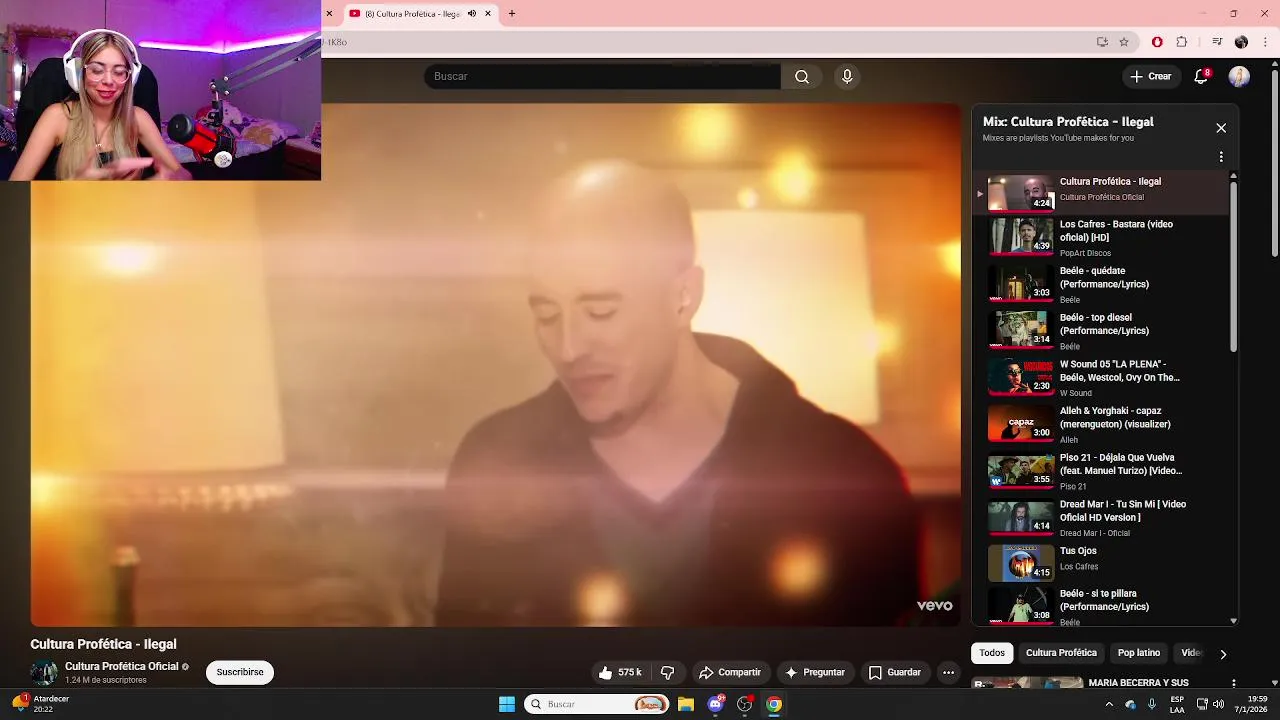Image resolution: width=1280 pixels, height=720 pixels.
Task: Open Cultura Profética Oficial channel link
Action: click(122, 666)
